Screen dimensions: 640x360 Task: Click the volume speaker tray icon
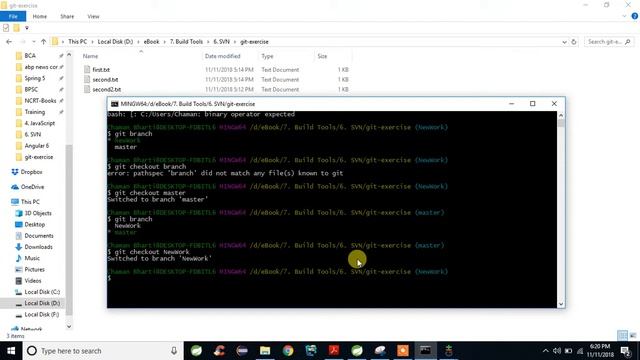[557, 351]
